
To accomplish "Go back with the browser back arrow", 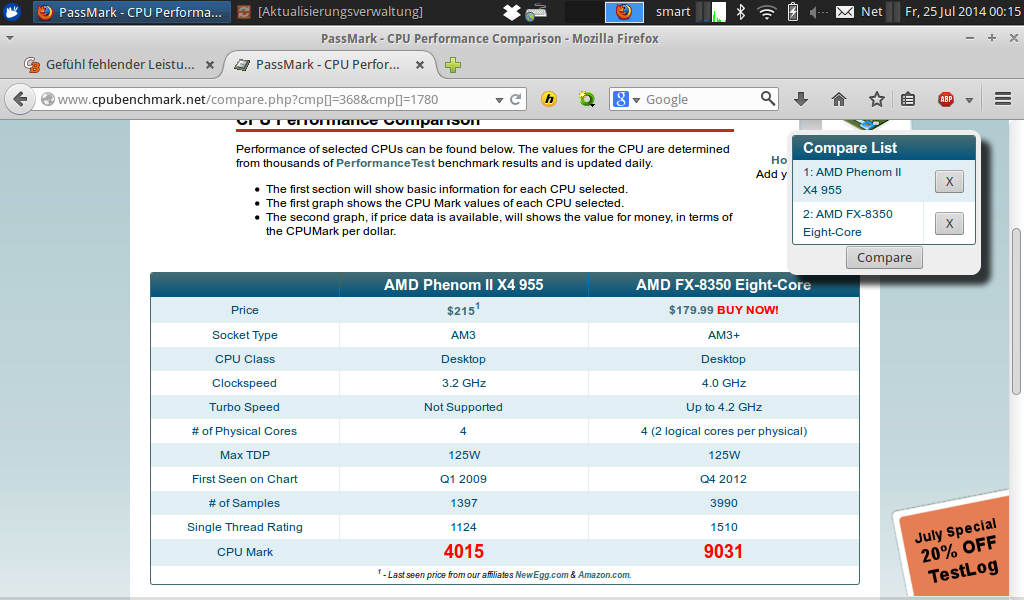I will [x=20, y=99].
